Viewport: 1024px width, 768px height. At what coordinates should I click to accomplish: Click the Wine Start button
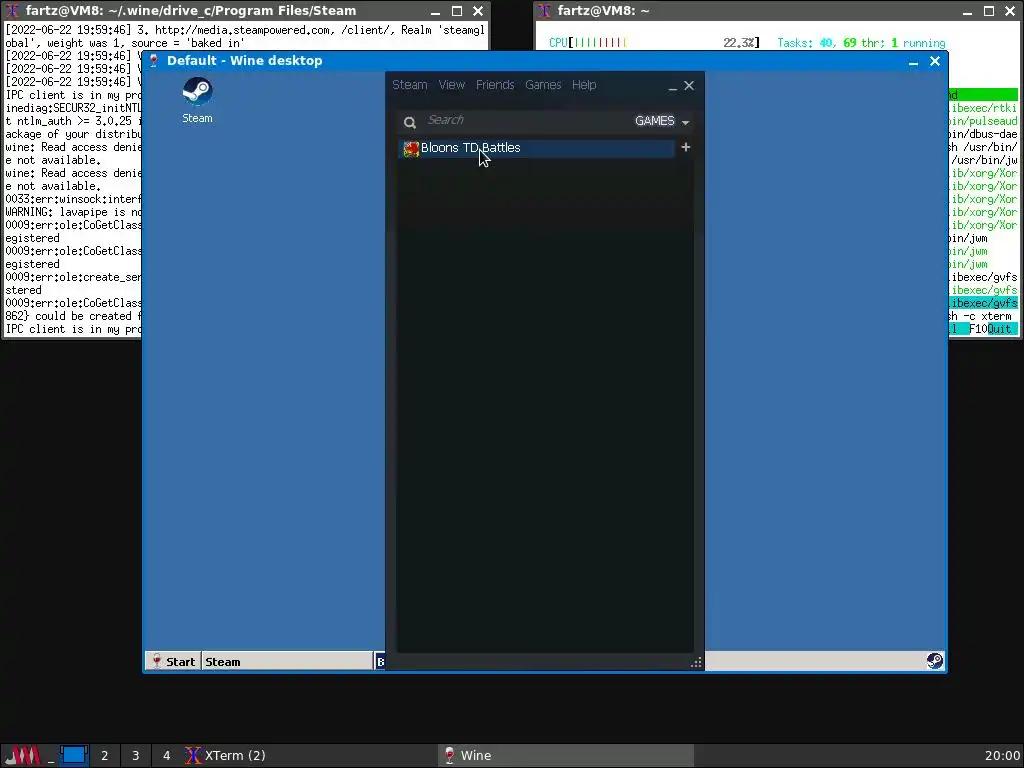coord(173,662)
